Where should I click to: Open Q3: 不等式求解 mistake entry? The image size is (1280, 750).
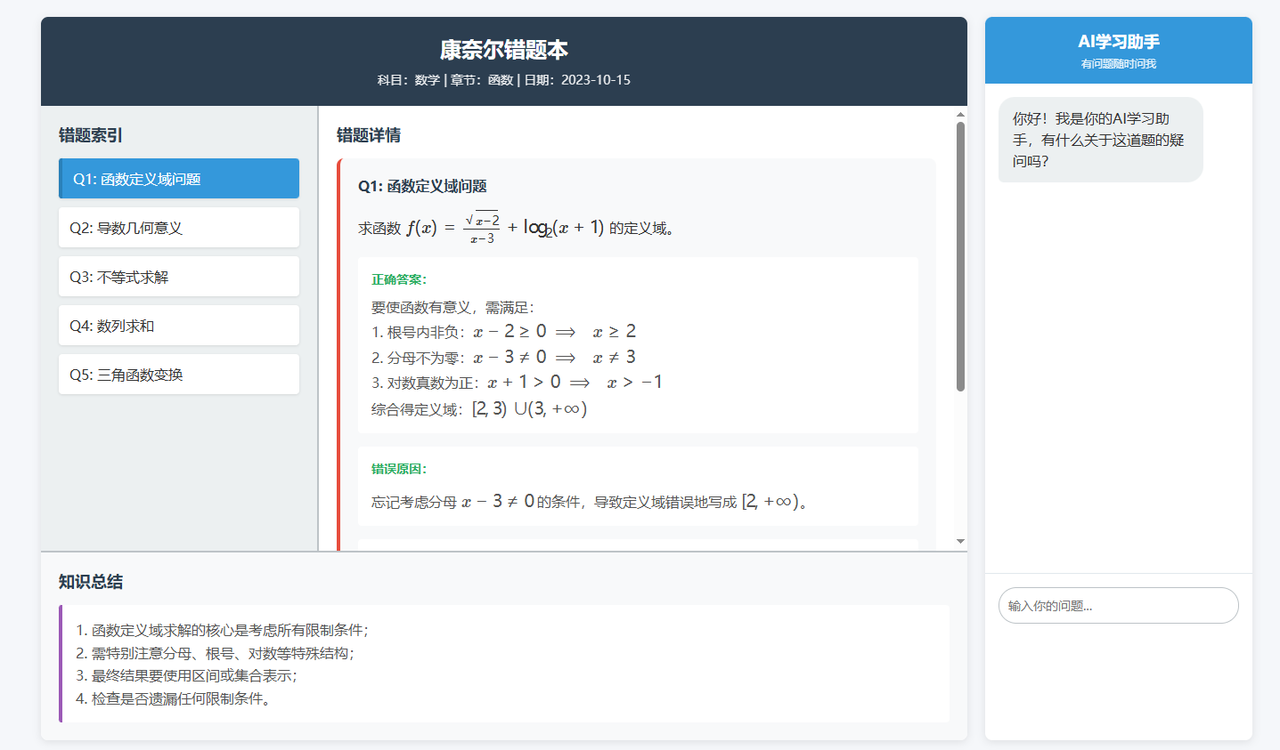[178, 276]
